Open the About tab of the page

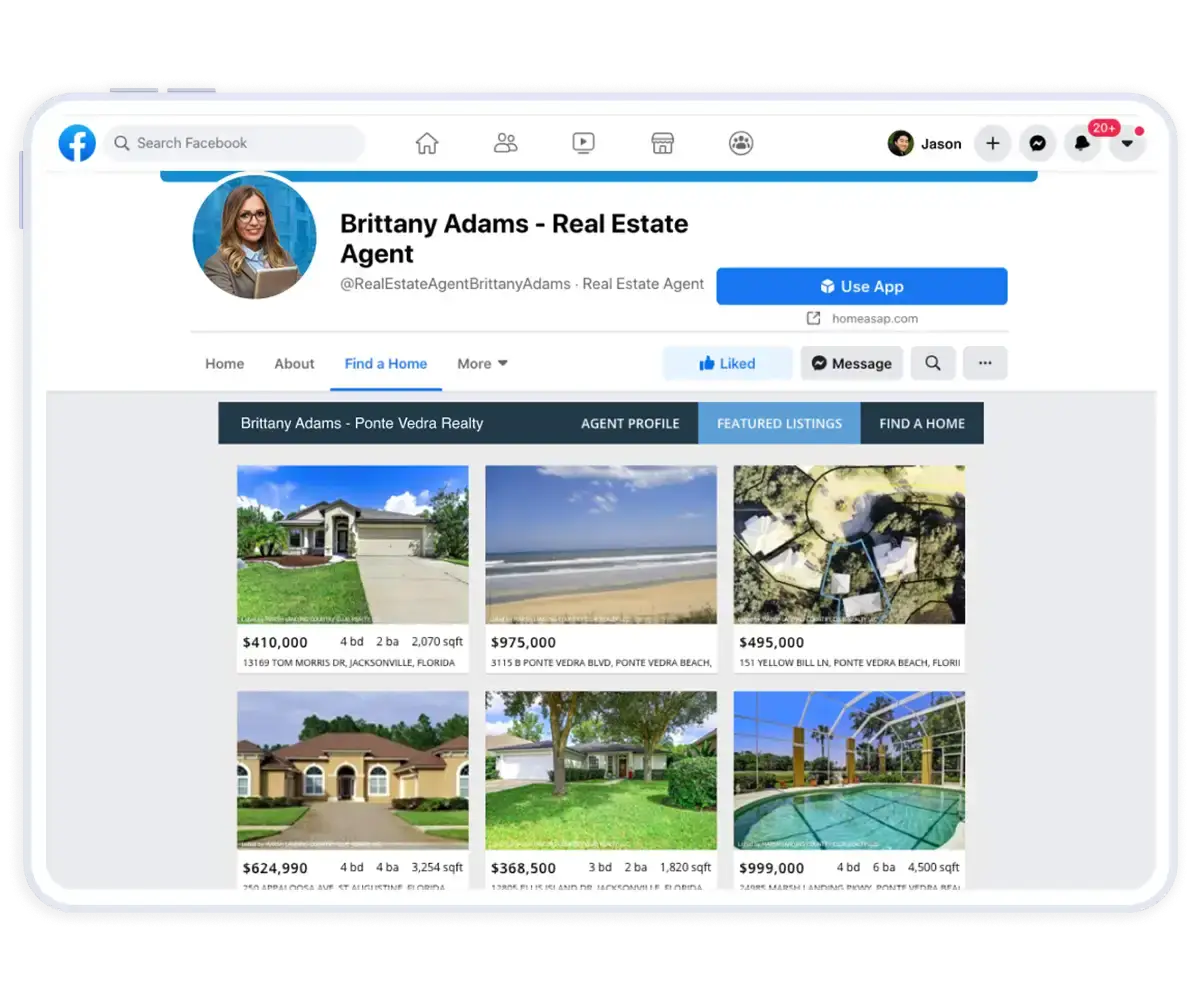293,363
